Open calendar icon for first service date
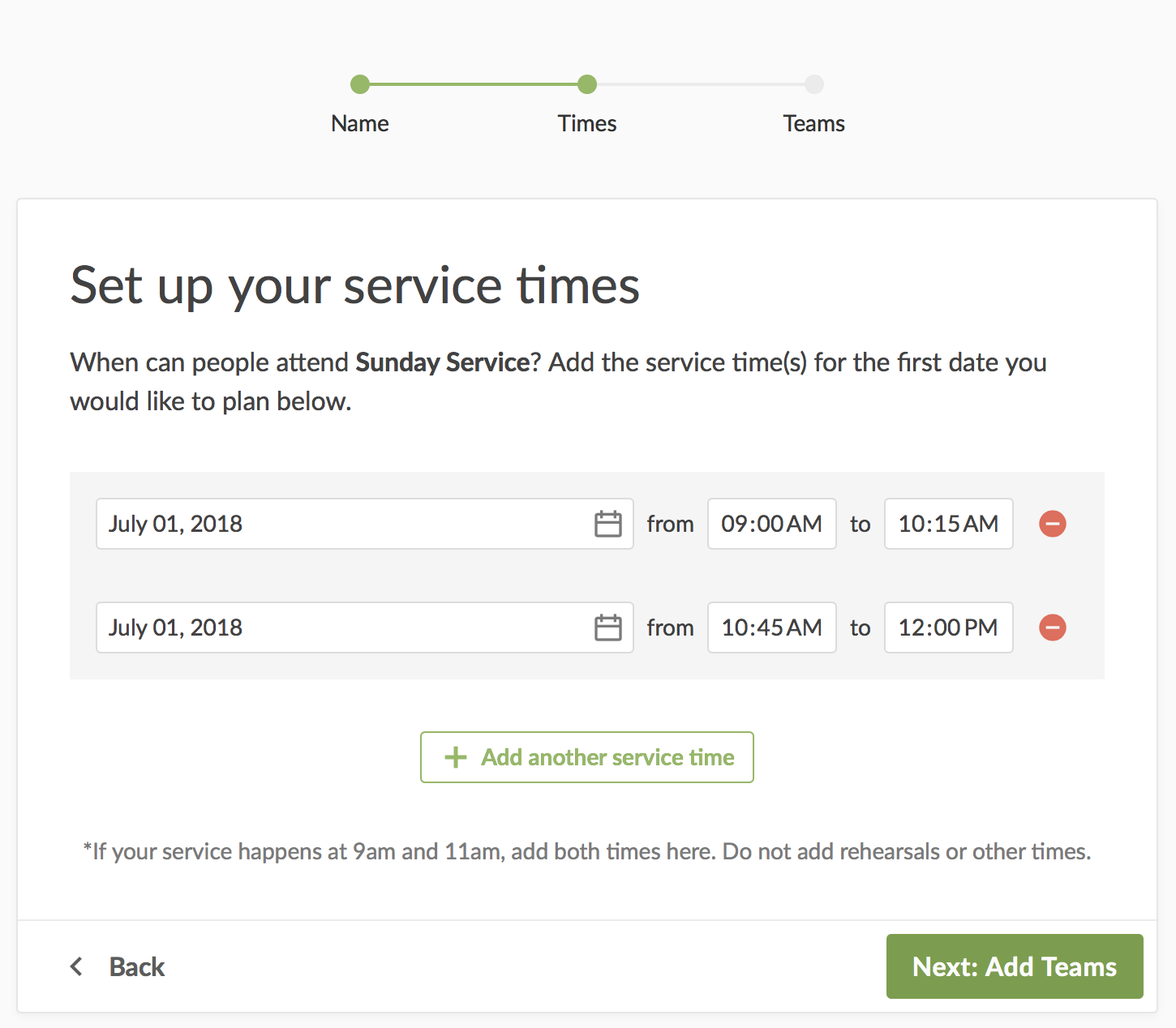This screenshot has width=1176, height=1028. click(x=607, y=524)
